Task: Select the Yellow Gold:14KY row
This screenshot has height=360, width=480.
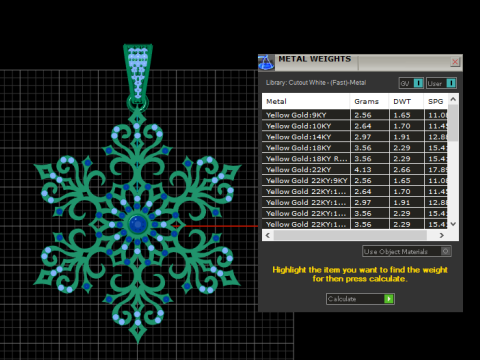Action: pyautogui.click(x=355, y=137)
